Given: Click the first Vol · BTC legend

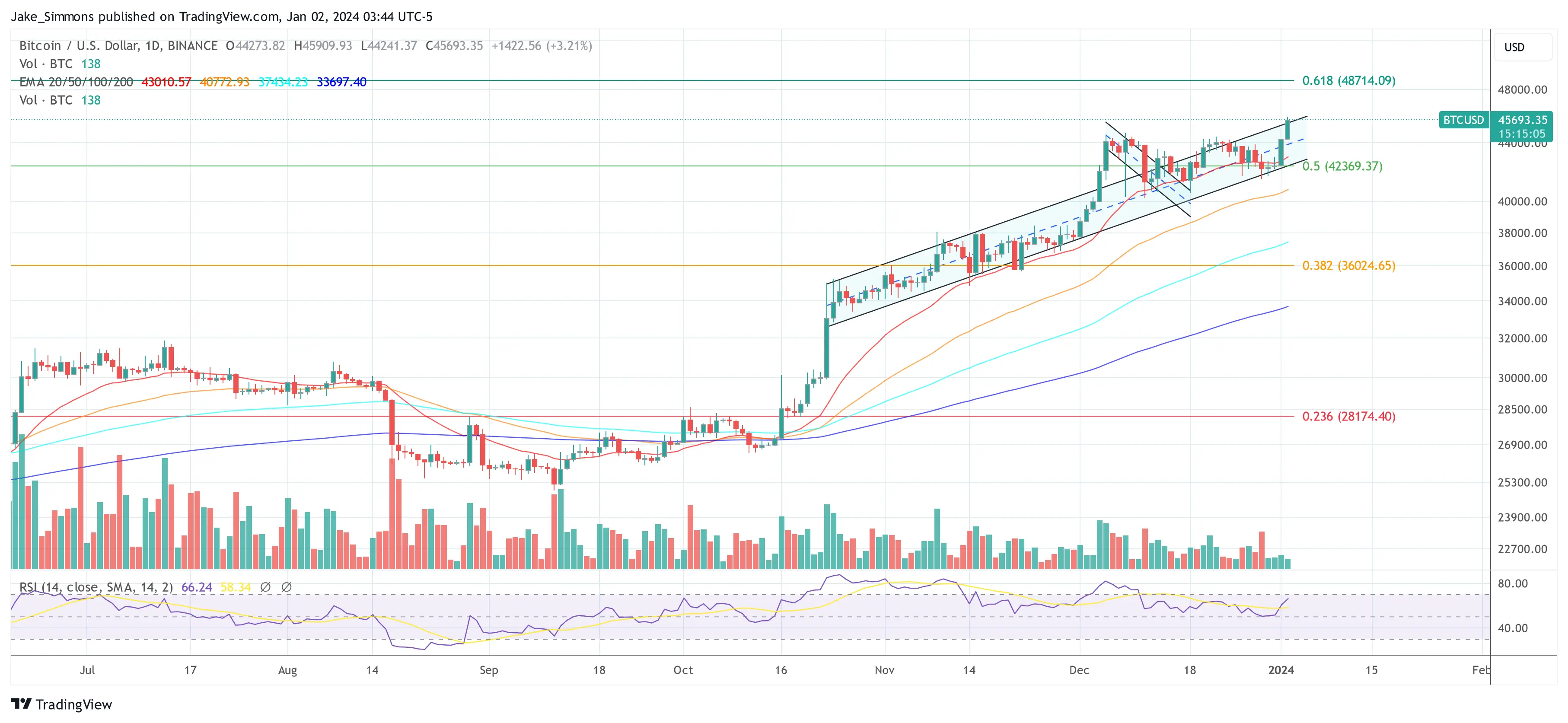Looking at the screenshot, I should (46, 64).
